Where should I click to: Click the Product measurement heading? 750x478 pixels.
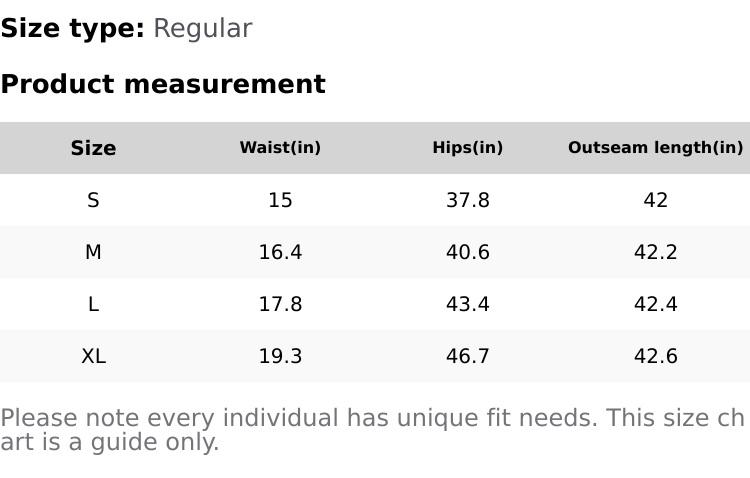[x=163, y=85]
